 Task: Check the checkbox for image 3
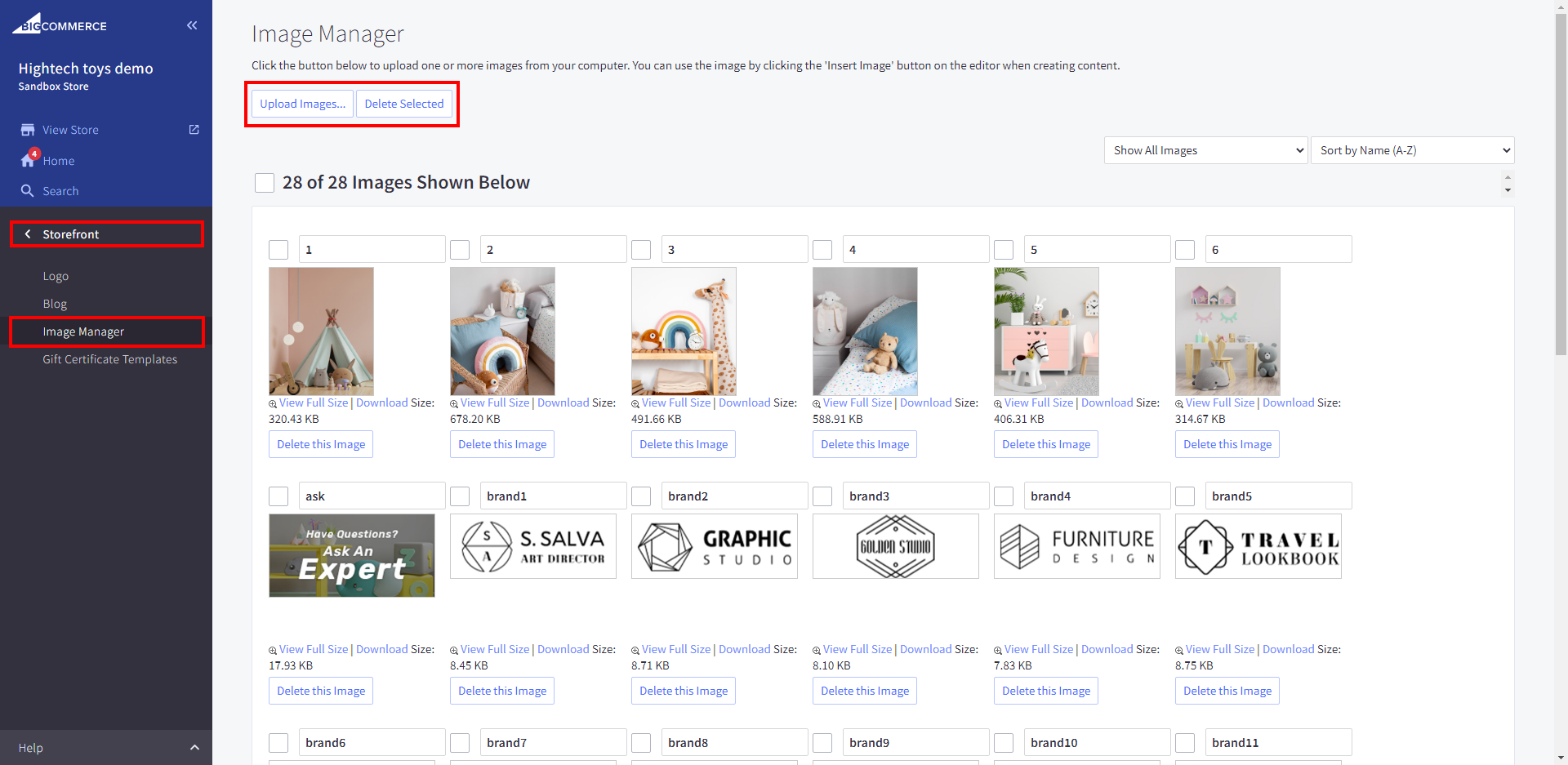tap(641, 250)
